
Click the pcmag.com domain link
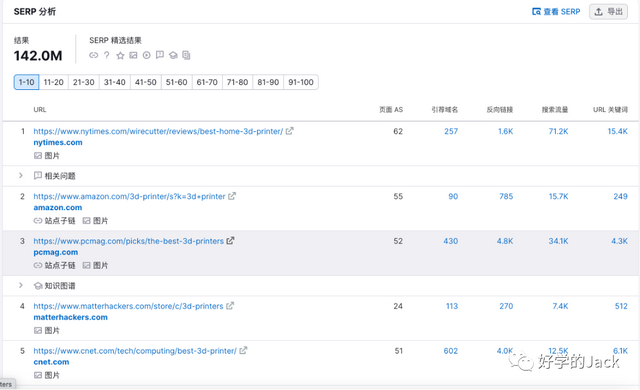tap(56, 252)
